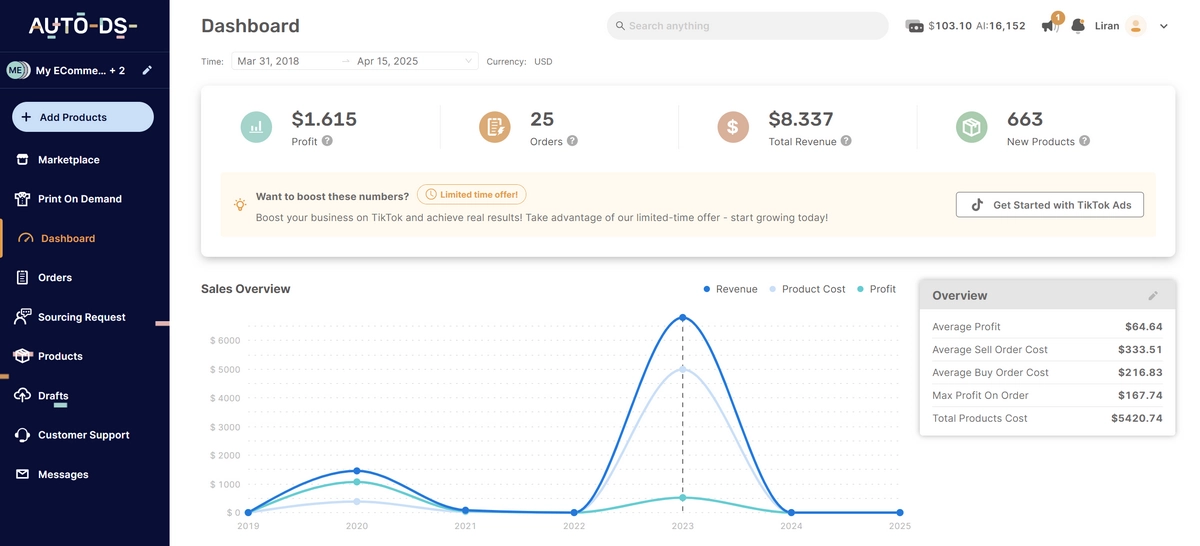This screenshot has height=546, width=1200.
Task: Click the Orders clipboard icon
Action: 22,277
